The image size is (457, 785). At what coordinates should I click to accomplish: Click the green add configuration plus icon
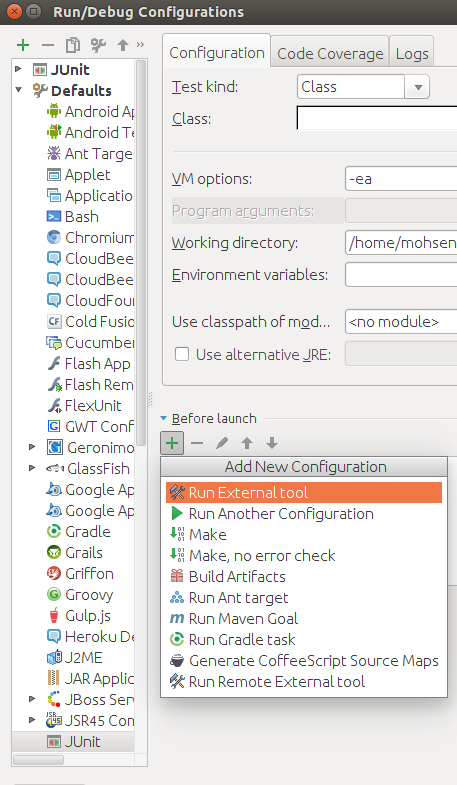pyautogui.click(x=23, y=45)
